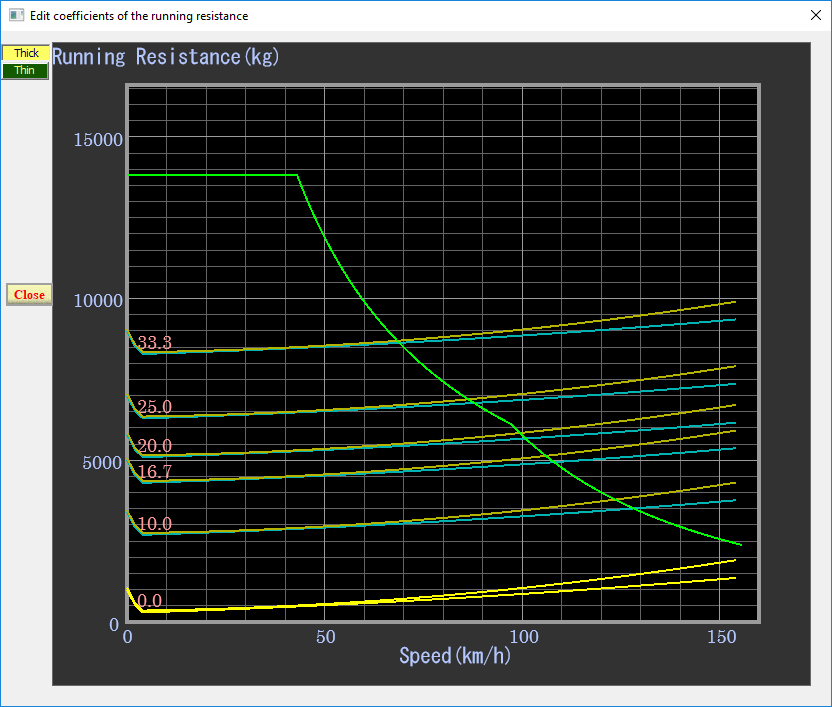Click the 20.0 gradient curve label
The height and width of the screenshot is (707, 832).
coord(154,445)
